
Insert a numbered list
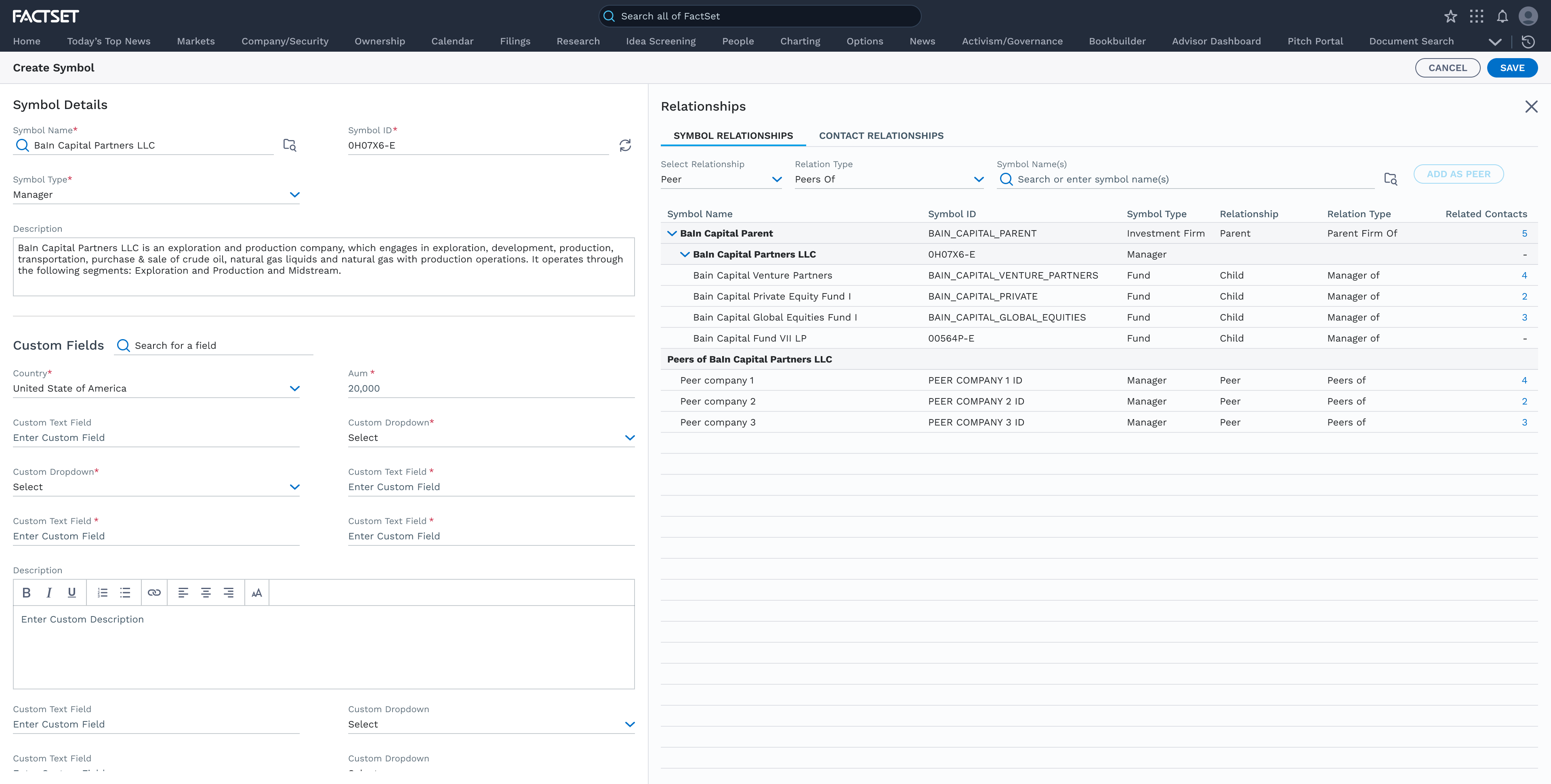click(102, 593)
